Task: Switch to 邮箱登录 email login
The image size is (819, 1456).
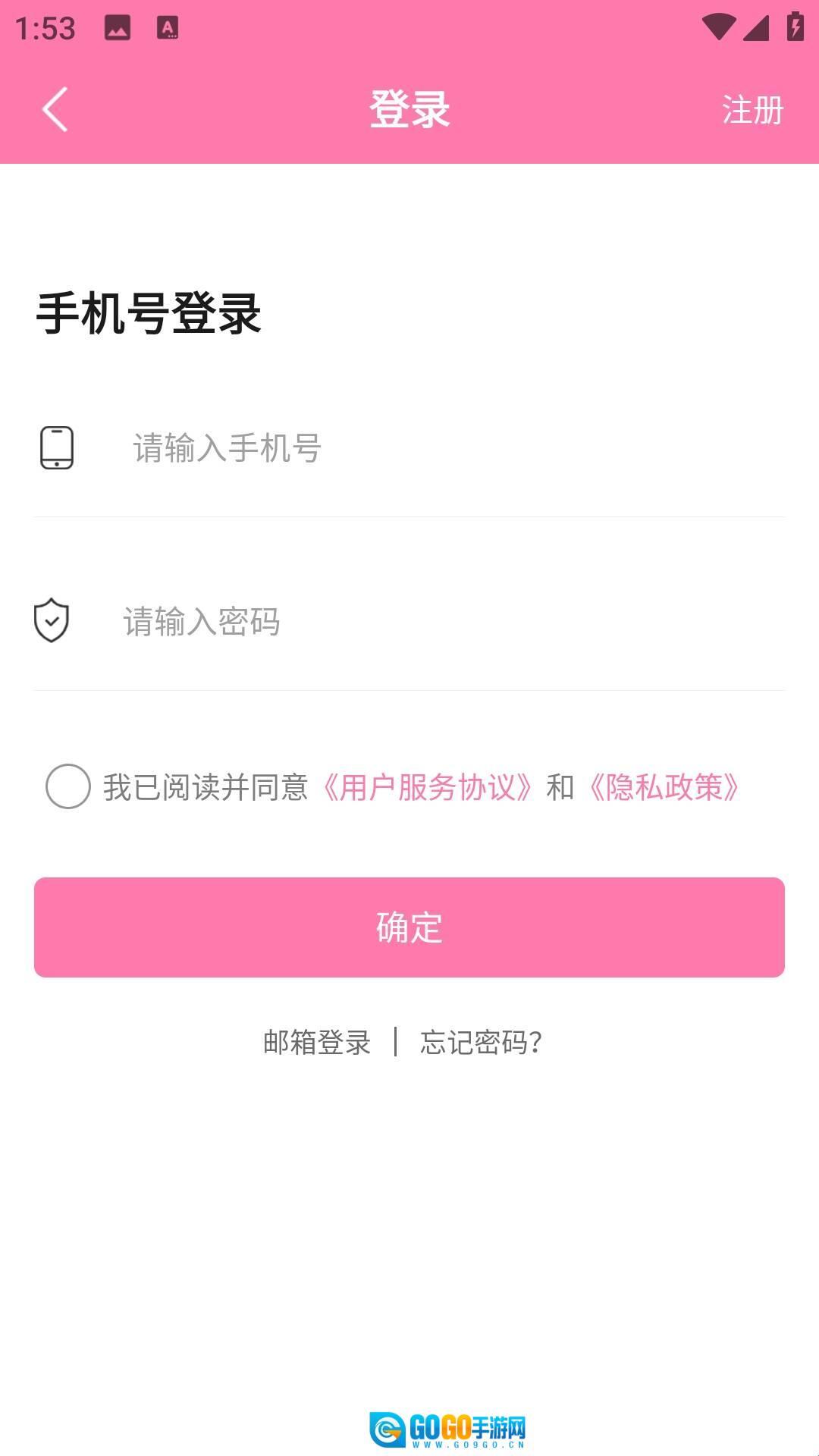Action: (x=317, y=1042)
